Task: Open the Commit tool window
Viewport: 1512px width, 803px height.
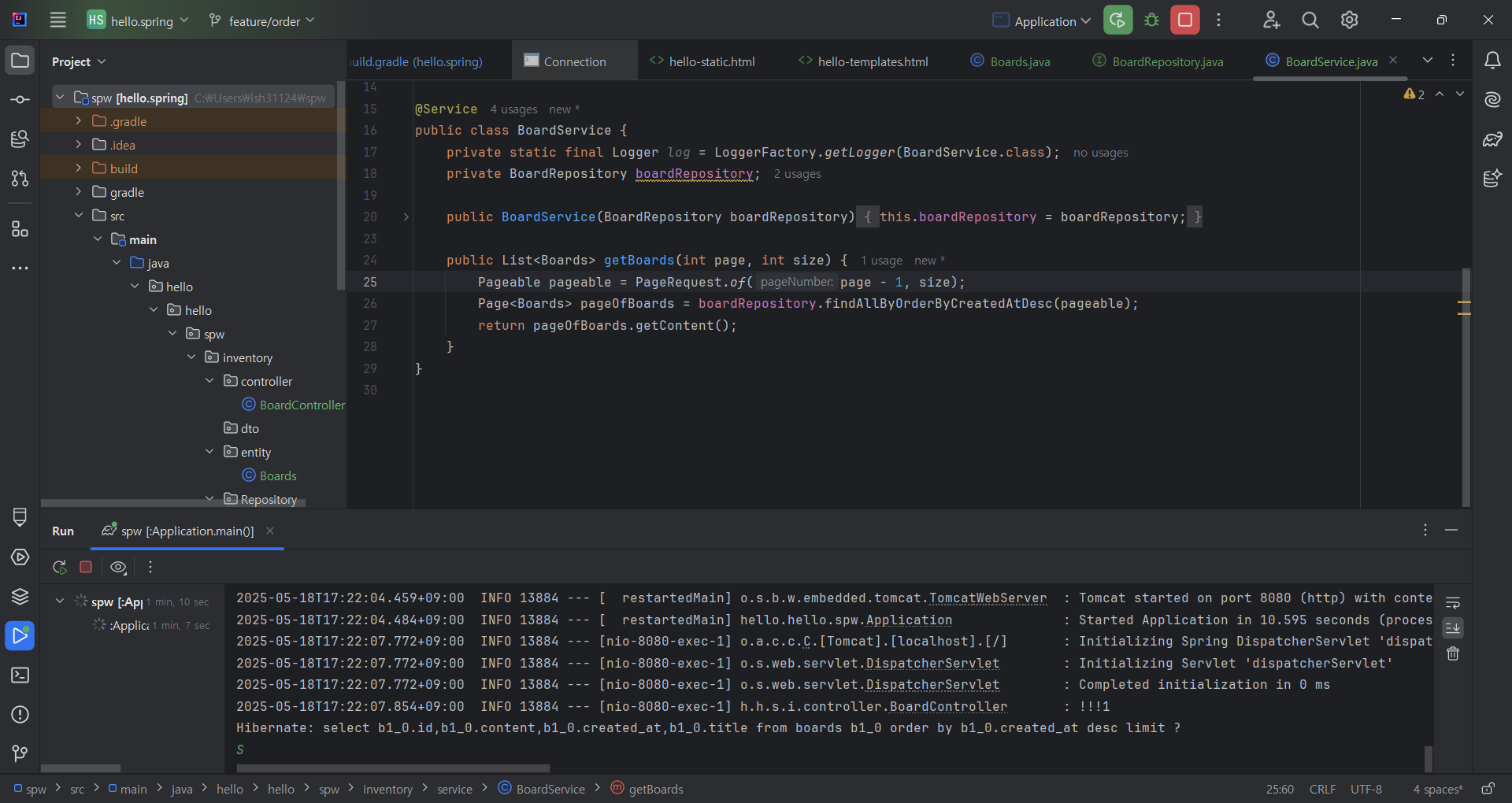Action: [x=20, y=100]
